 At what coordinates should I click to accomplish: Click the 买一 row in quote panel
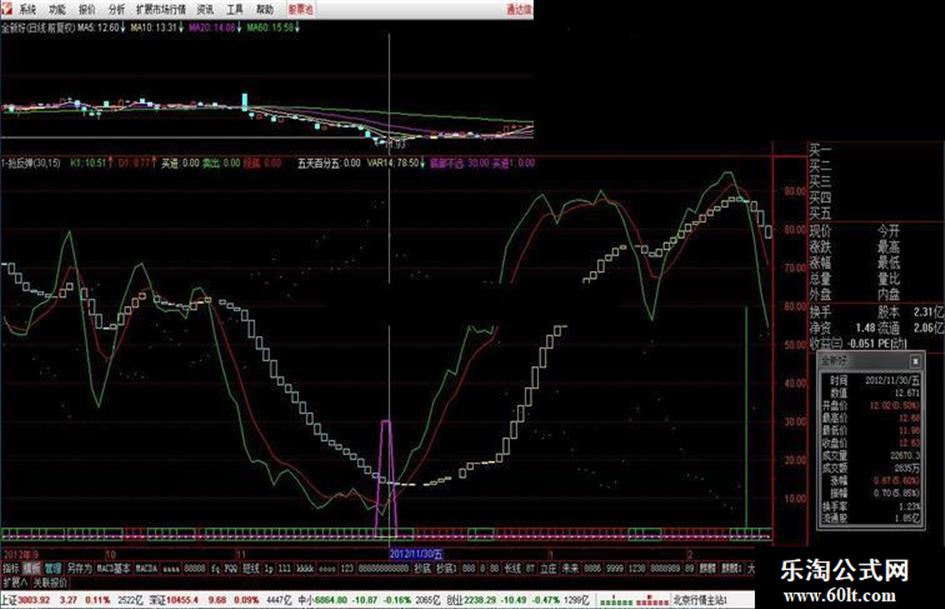[x=820, y=150]
